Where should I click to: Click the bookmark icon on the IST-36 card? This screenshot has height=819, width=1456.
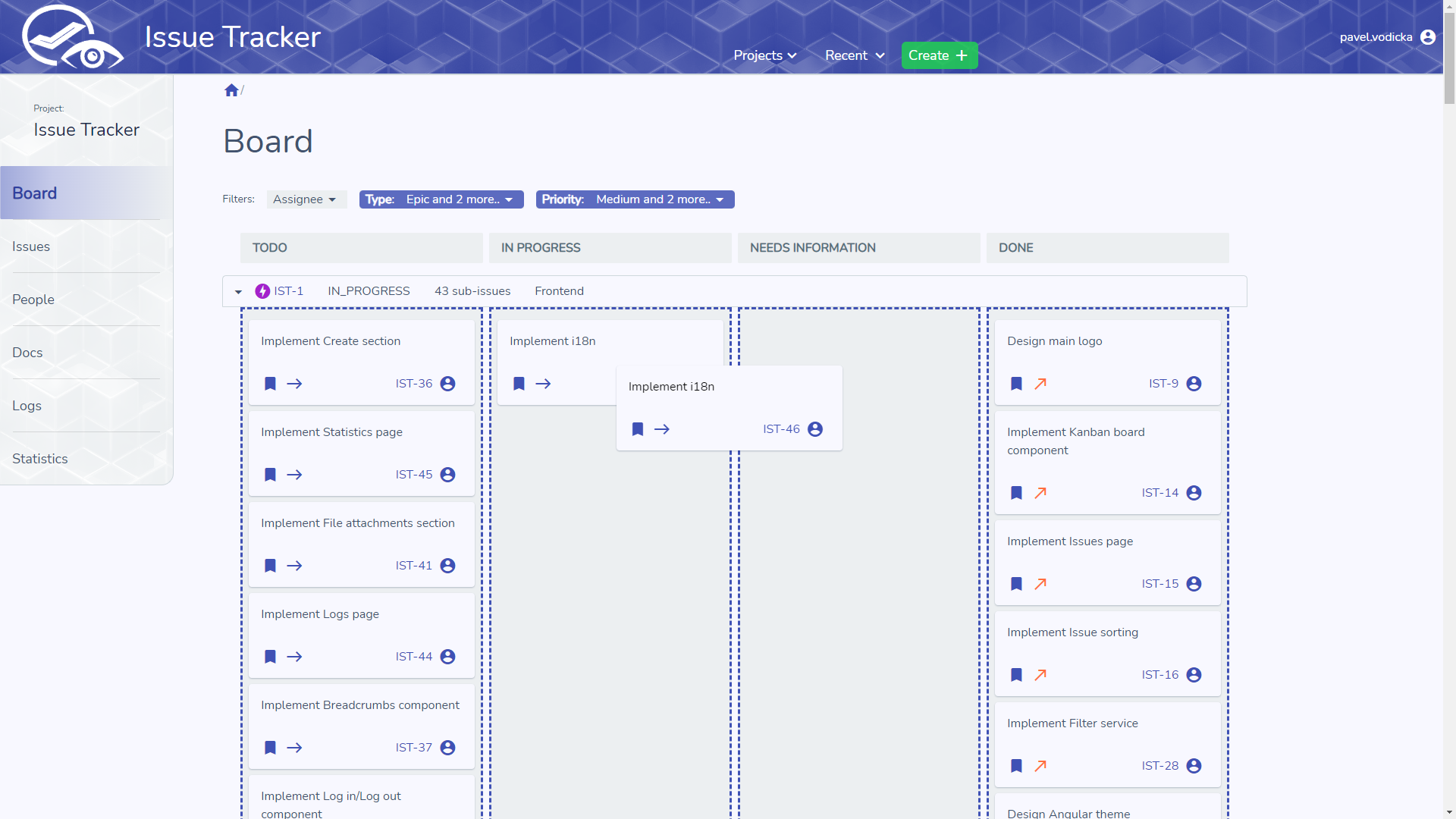click(270, 384)
